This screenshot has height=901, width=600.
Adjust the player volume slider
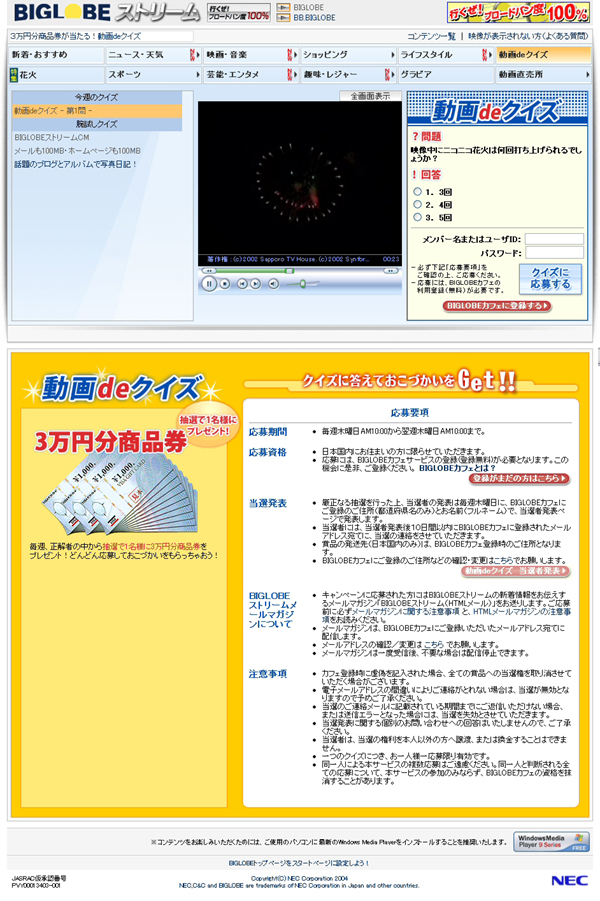coord(302,284)
